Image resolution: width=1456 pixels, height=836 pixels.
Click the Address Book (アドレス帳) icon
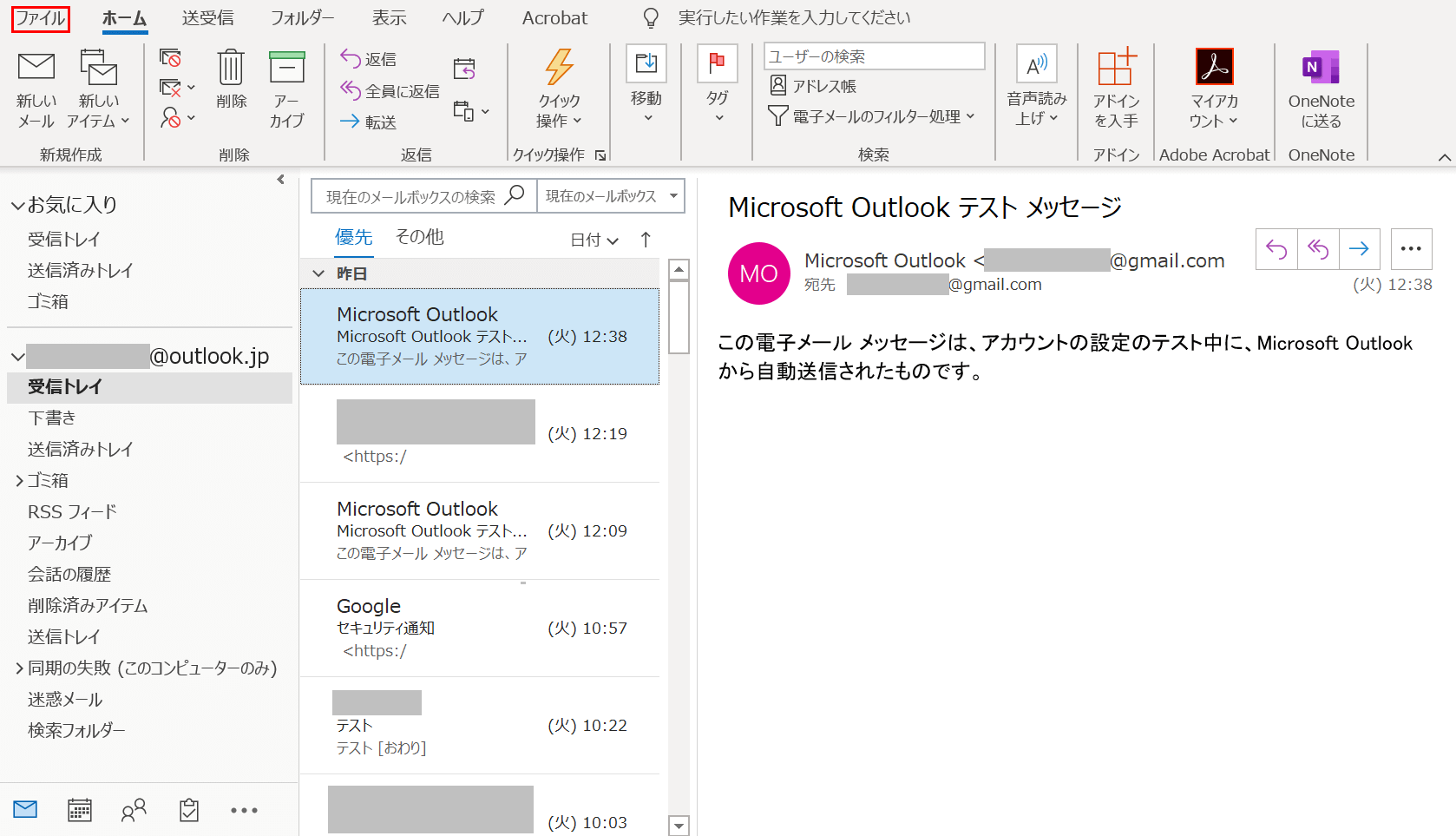point(778,86)
